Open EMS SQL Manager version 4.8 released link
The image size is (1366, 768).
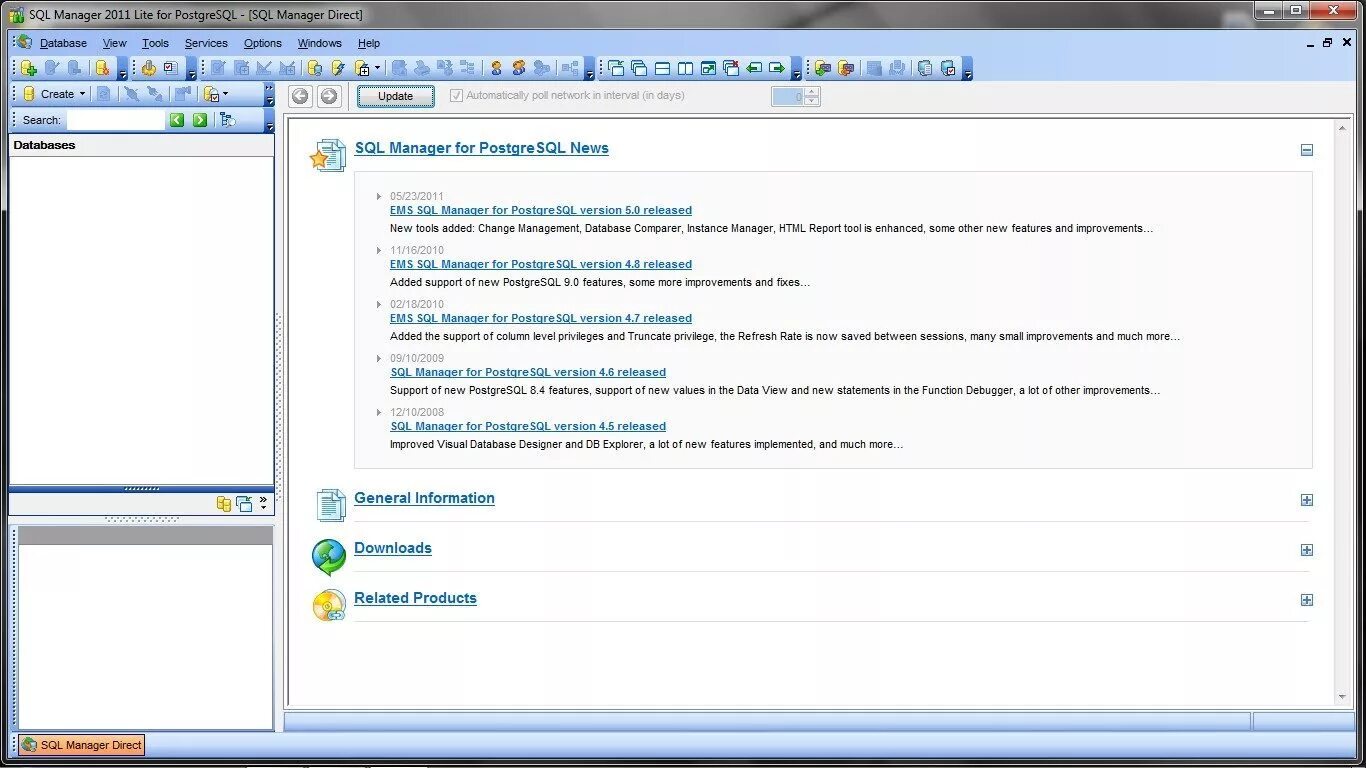tap(541, 264)
